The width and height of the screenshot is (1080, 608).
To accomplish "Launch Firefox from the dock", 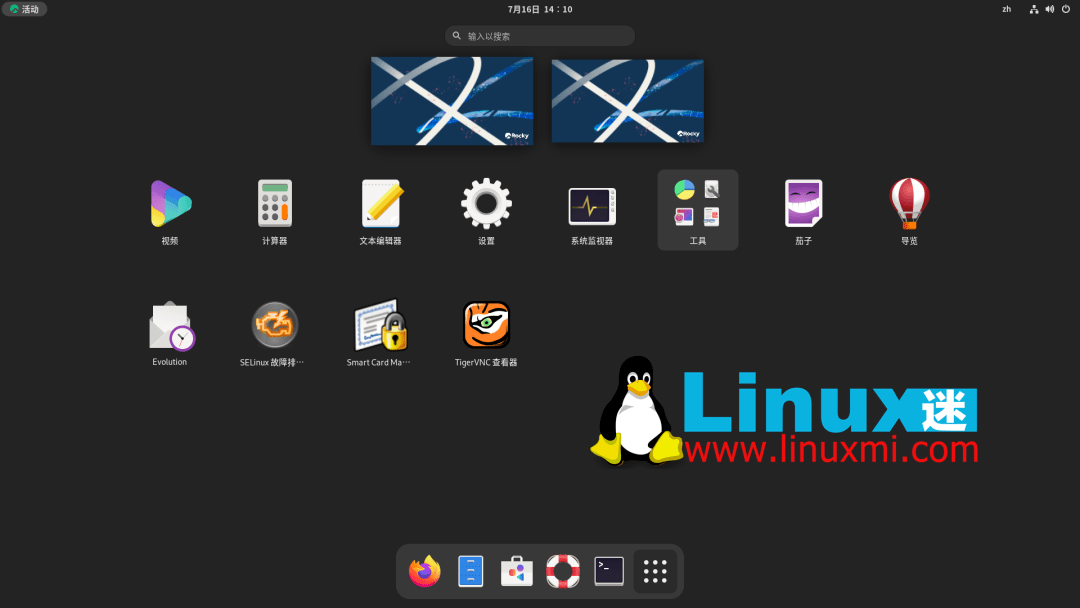I will (x=424, y=571).
